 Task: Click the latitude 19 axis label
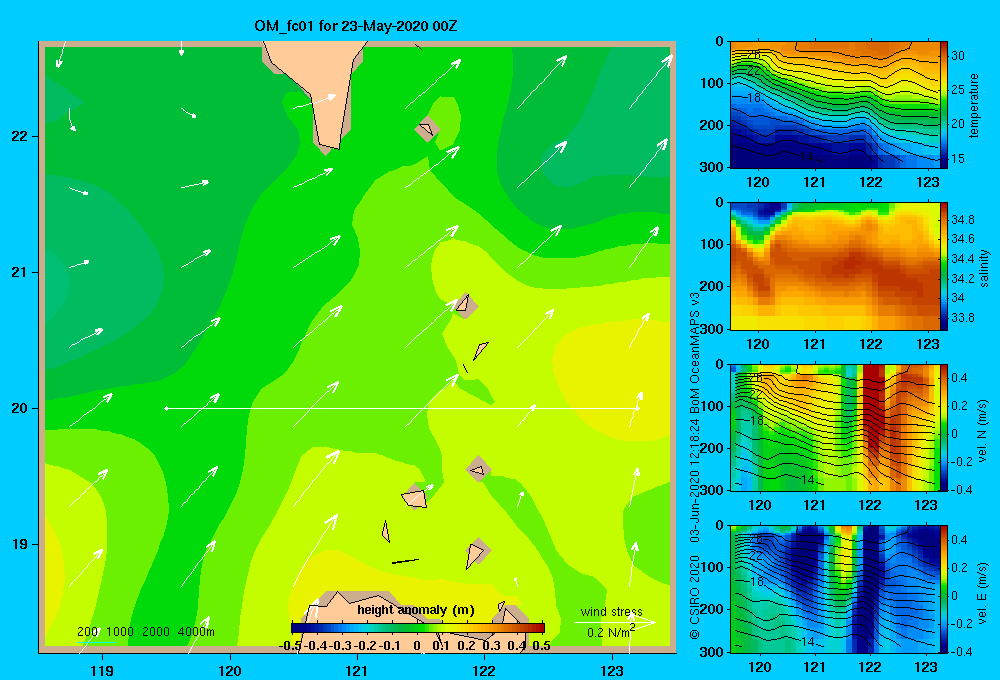(x=19, y=544)
